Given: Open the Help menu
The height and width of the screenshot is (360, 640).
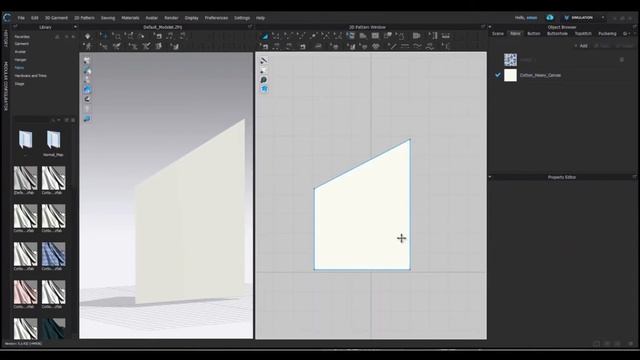Looking at the screenshot, I should (x=260, y=18).
